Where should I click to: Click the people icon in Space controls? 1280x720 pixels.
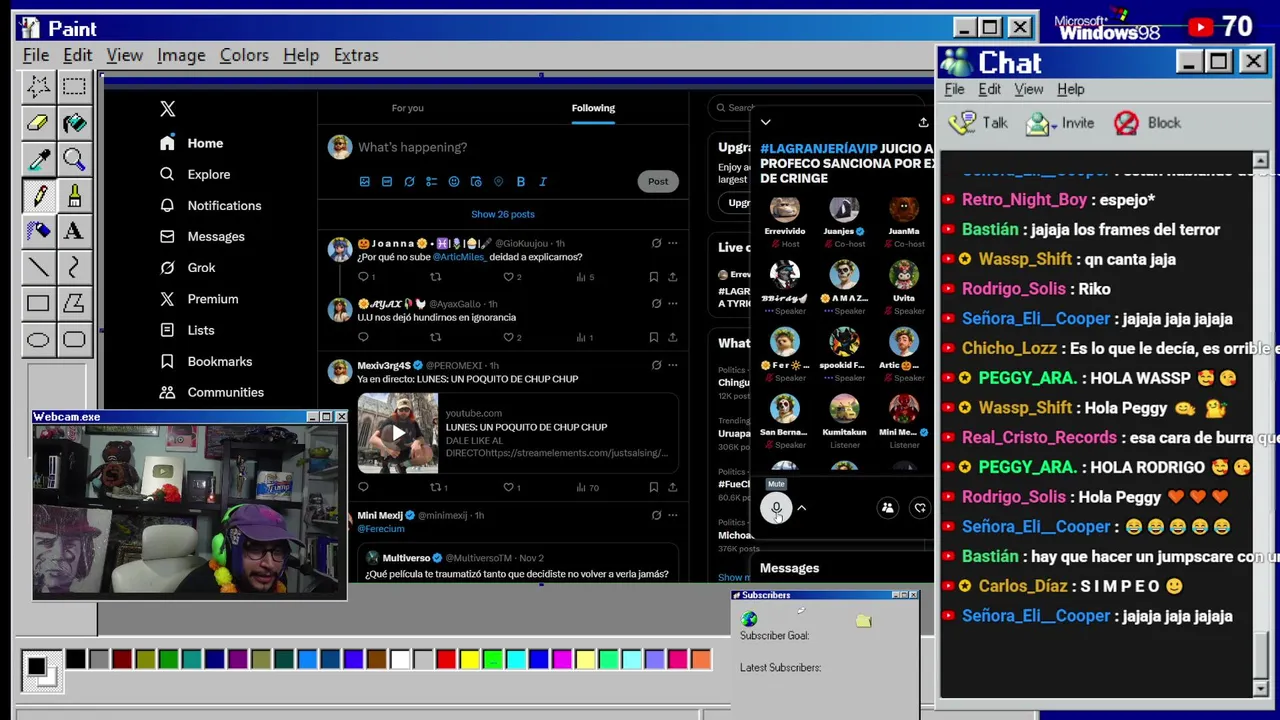tap(887, 508)
